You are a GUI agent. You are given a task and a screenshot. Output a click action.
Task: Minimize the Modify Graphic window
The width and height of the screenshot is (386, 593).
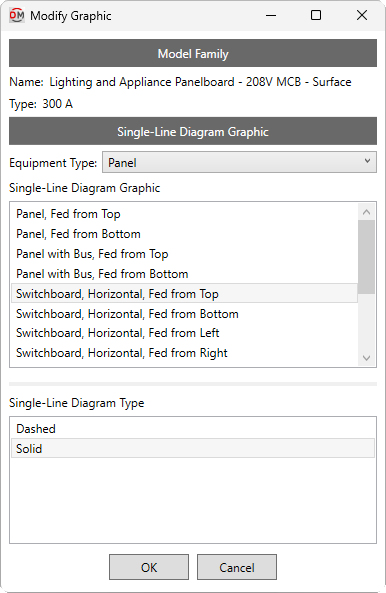coord(271,16)
